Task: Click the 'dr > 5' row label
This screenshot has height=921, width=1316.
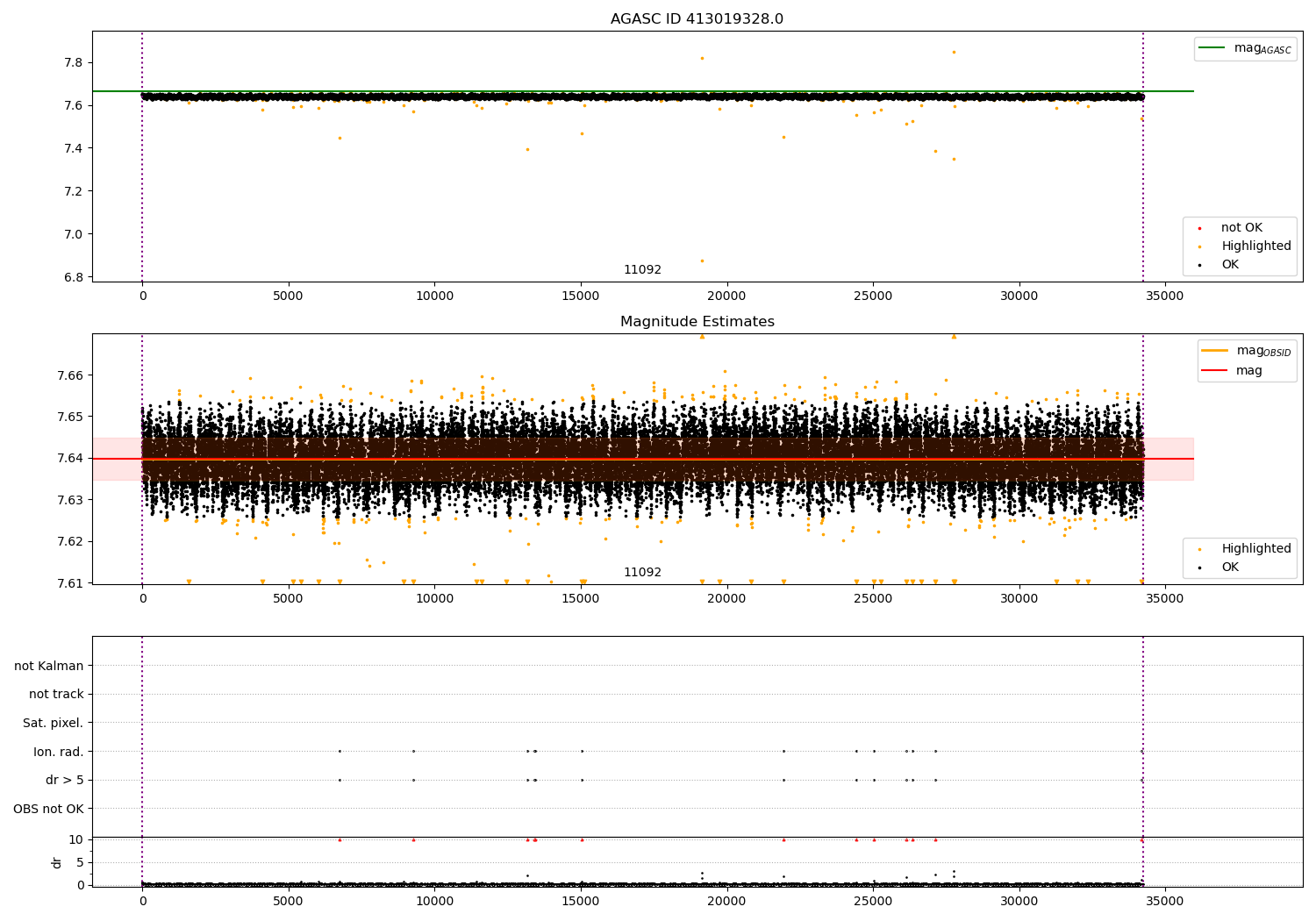Action: 65,780
